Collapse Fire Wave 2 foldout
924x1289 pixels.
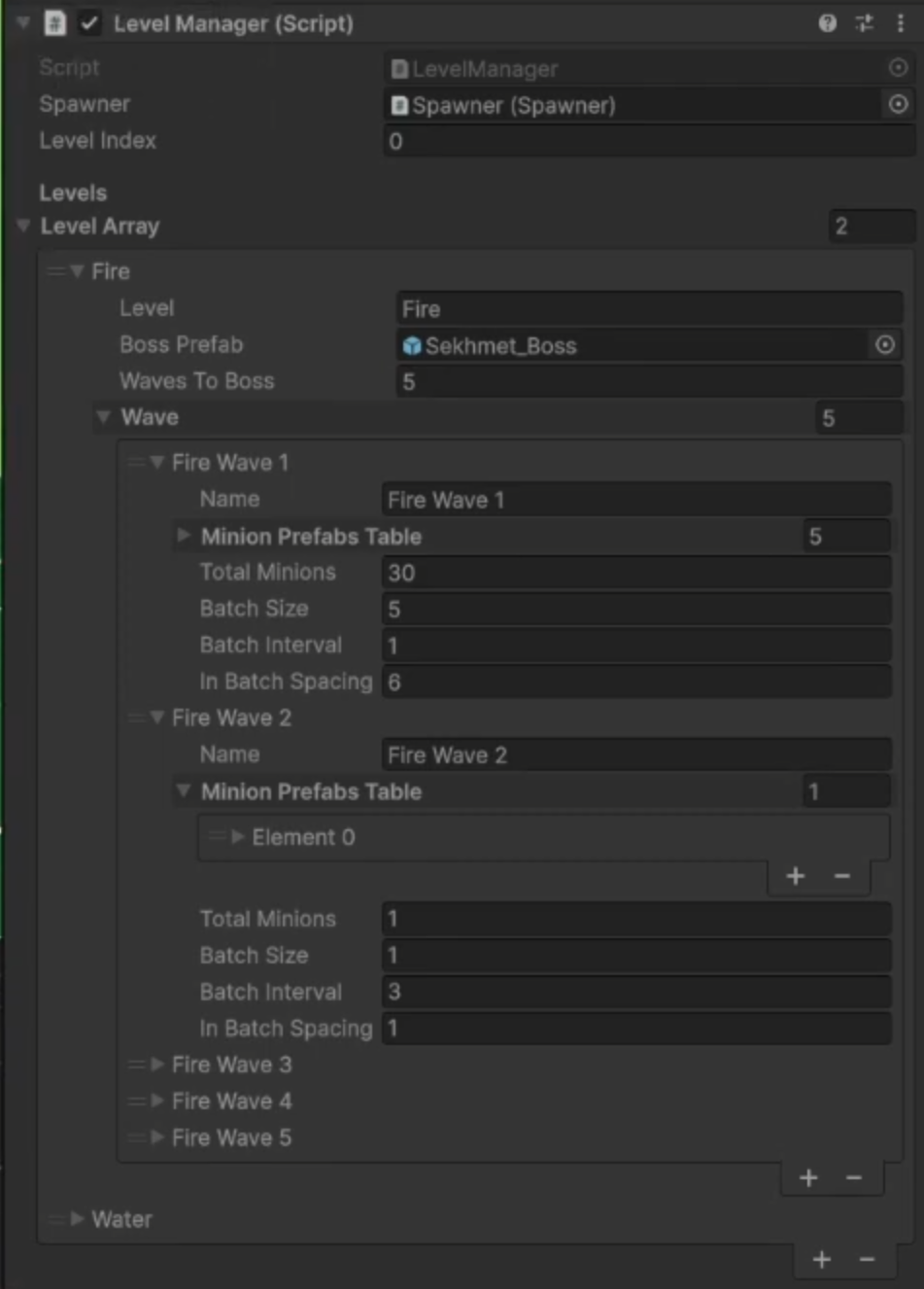[156, 717]
